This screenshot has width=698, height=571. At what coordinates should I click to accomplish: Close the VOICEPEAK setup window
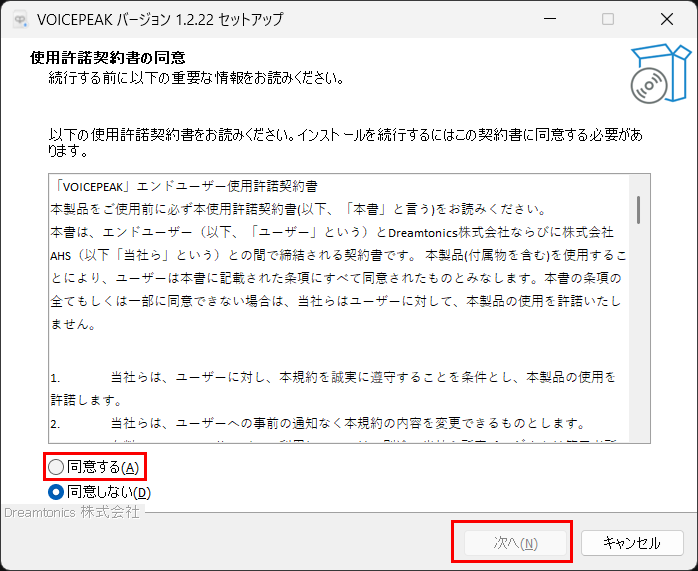(667, 19)
